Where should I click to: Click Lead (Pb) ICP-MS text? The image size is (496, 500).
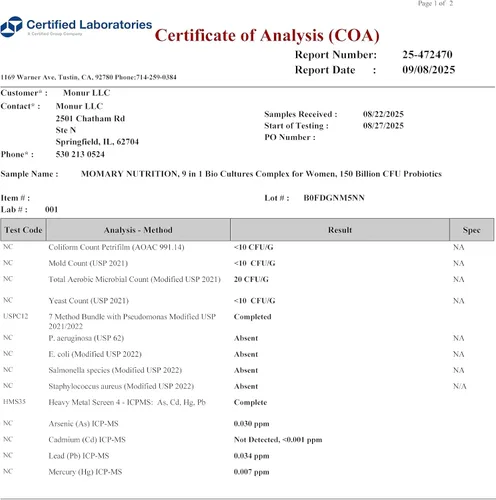coord(79,456)
